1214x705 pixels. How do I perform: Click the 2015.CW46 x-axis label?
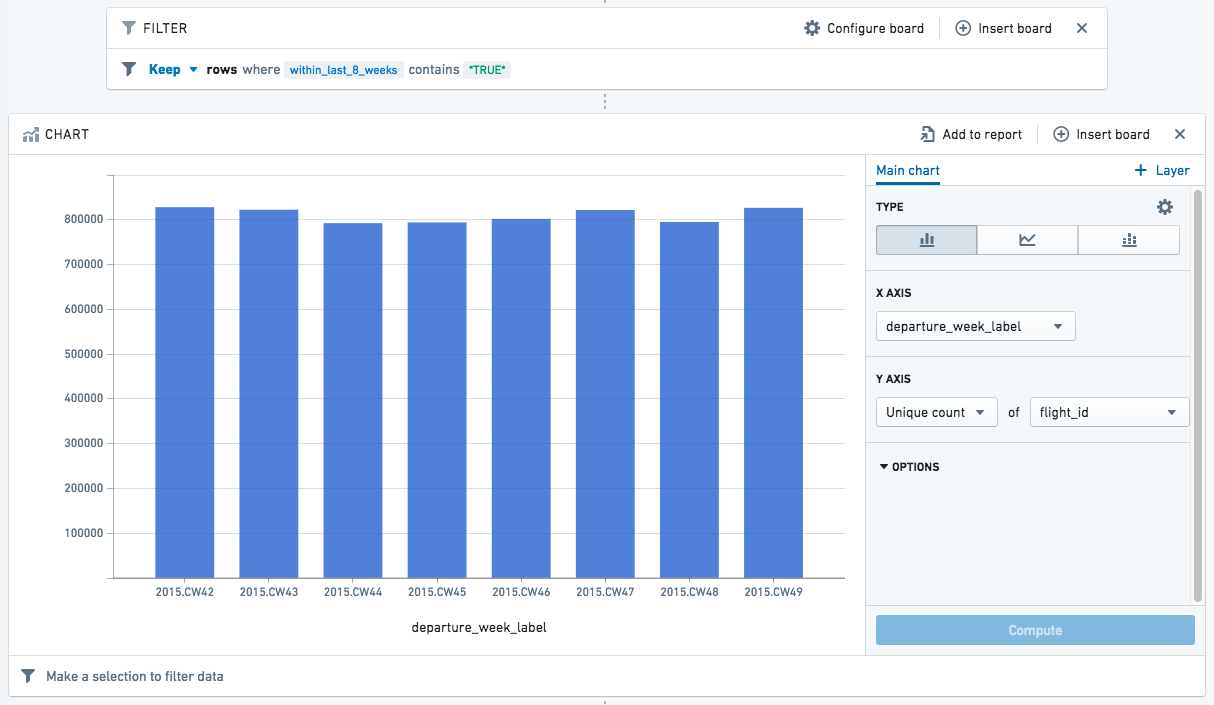point(521,592)
